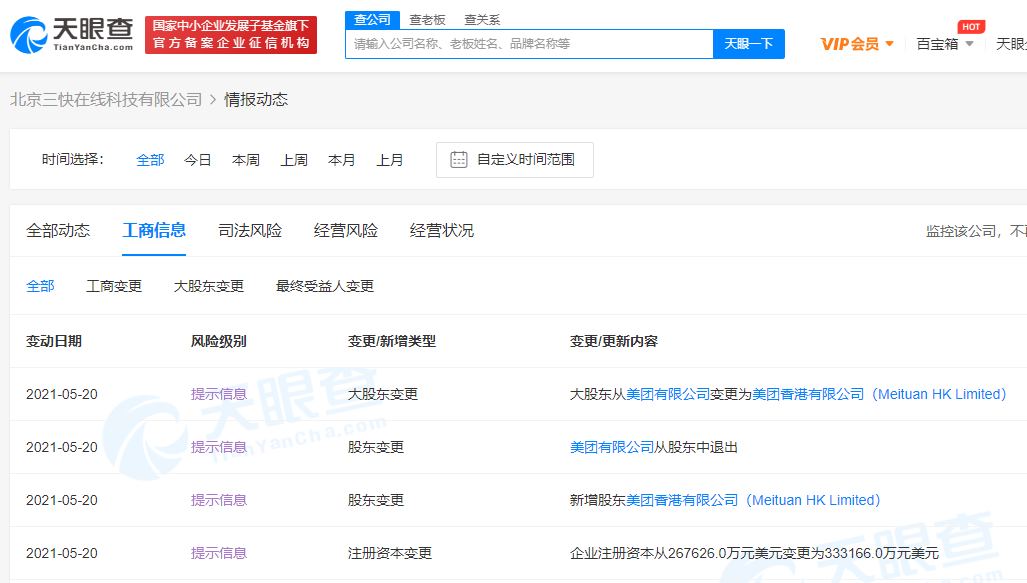
Task: Click the breadcrumb arrow after company name
Action: tap(213, 100)
